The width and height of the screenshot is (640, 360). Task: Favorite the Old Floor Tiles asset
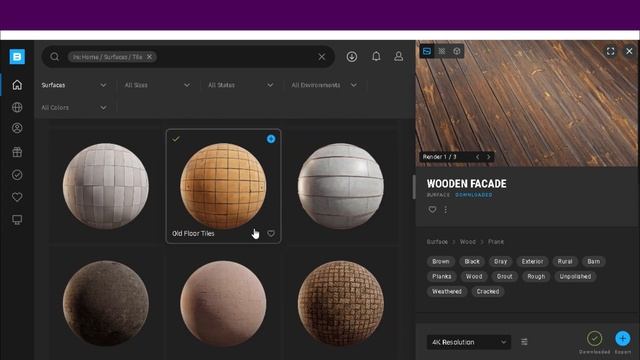point(271,233)
